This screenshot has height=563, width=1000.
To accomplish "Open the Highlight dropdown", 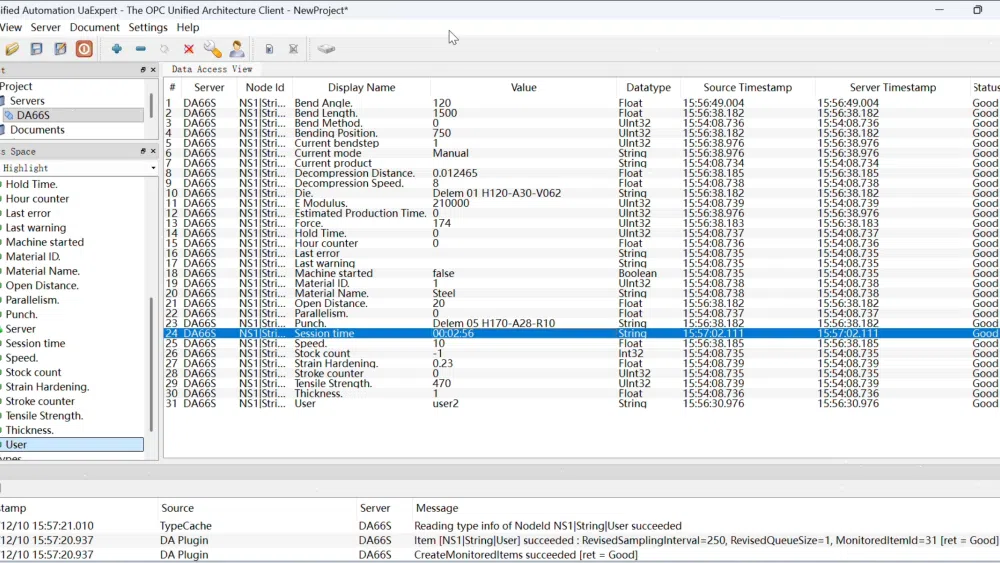I will click(x=78, y=168).
